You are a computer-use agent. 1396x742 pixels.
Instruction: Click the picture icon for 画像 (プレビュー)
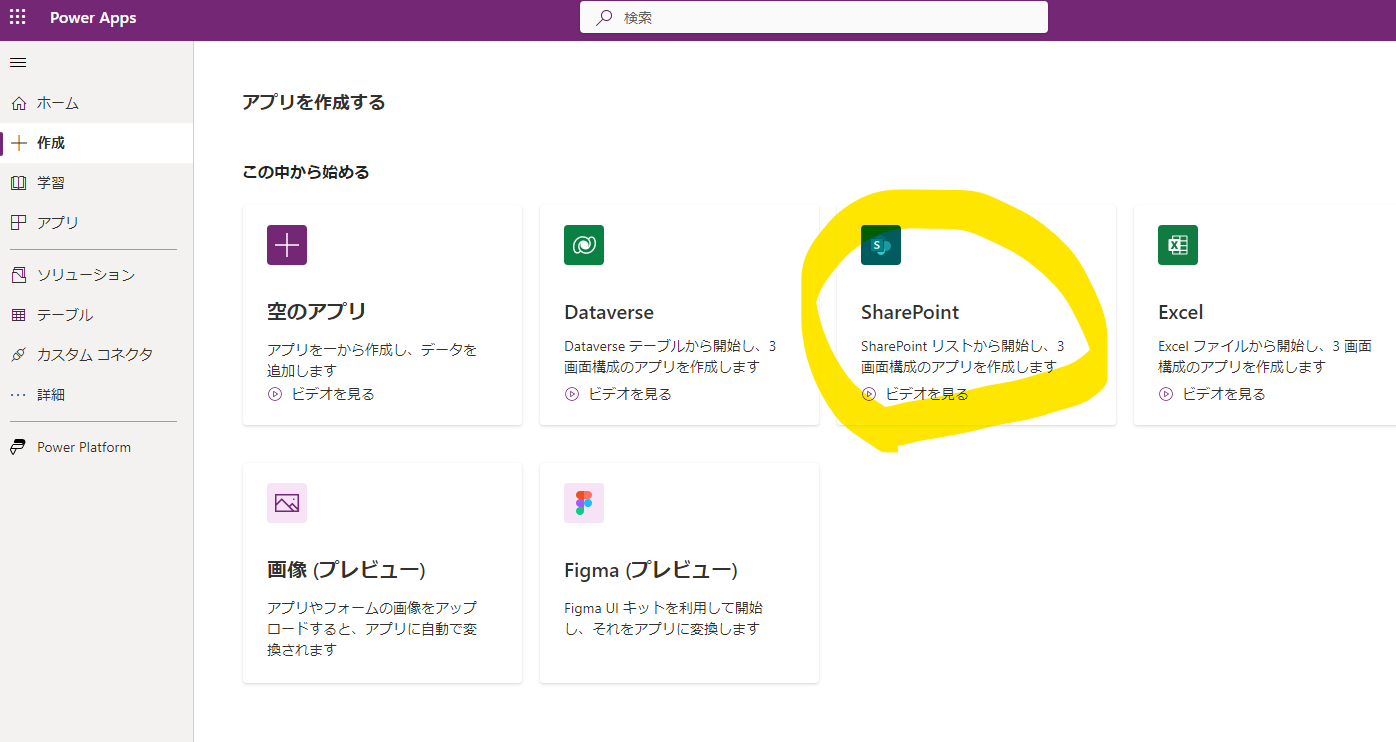point(287,503)
